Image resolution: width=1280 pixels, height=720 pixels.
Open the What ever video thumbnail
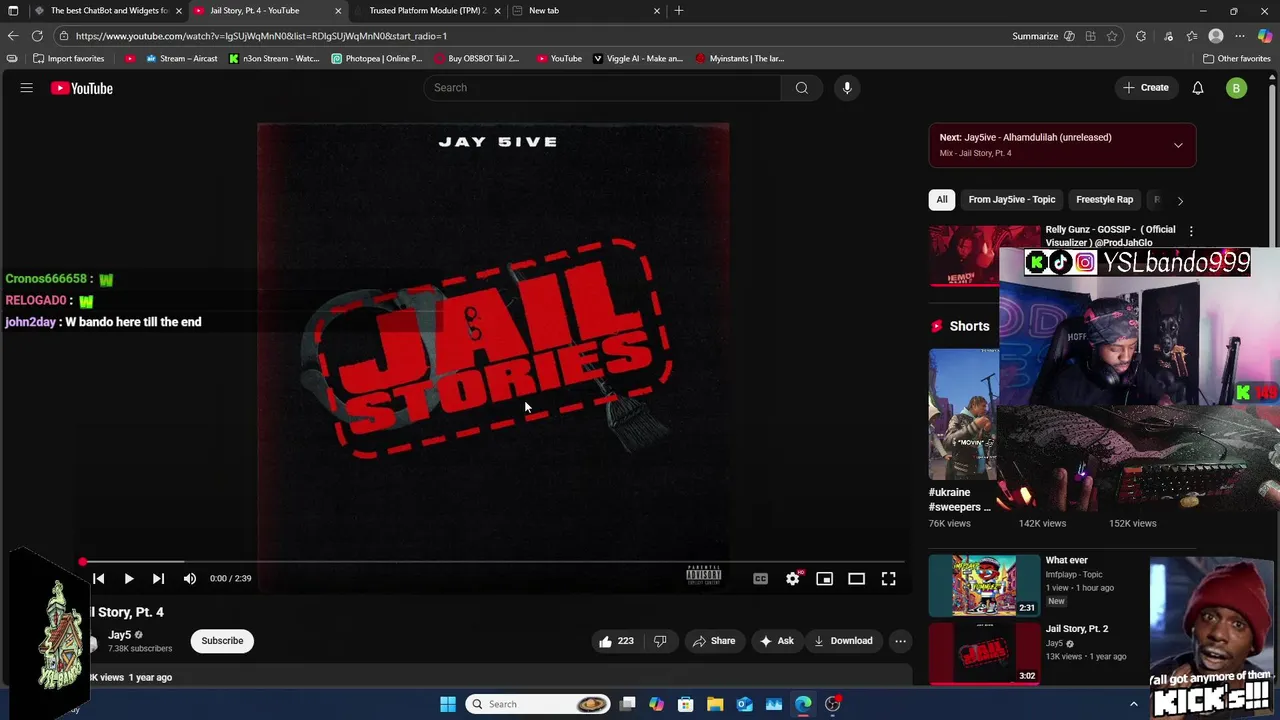point(985,585)
